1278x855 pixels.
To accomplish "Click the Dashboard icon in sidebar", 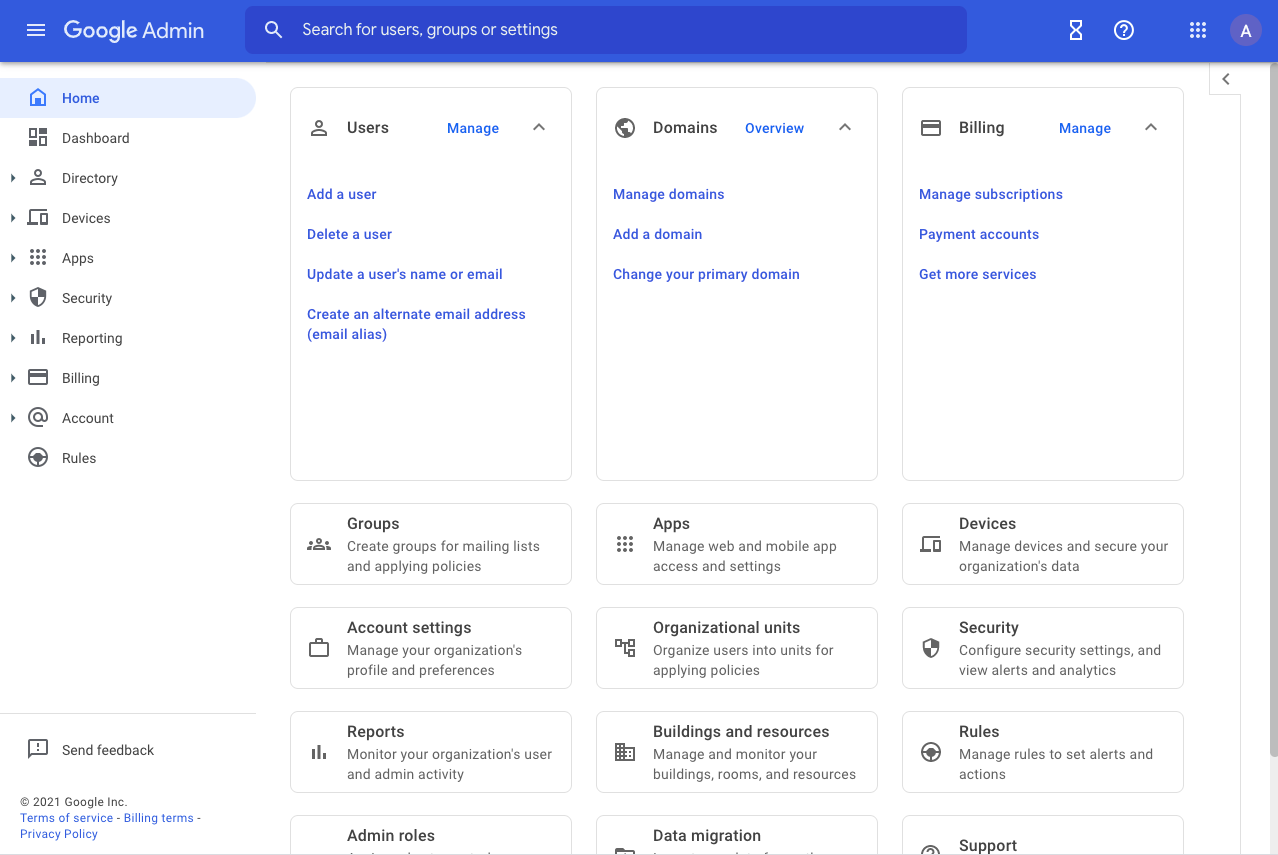I will coord(38,138).
